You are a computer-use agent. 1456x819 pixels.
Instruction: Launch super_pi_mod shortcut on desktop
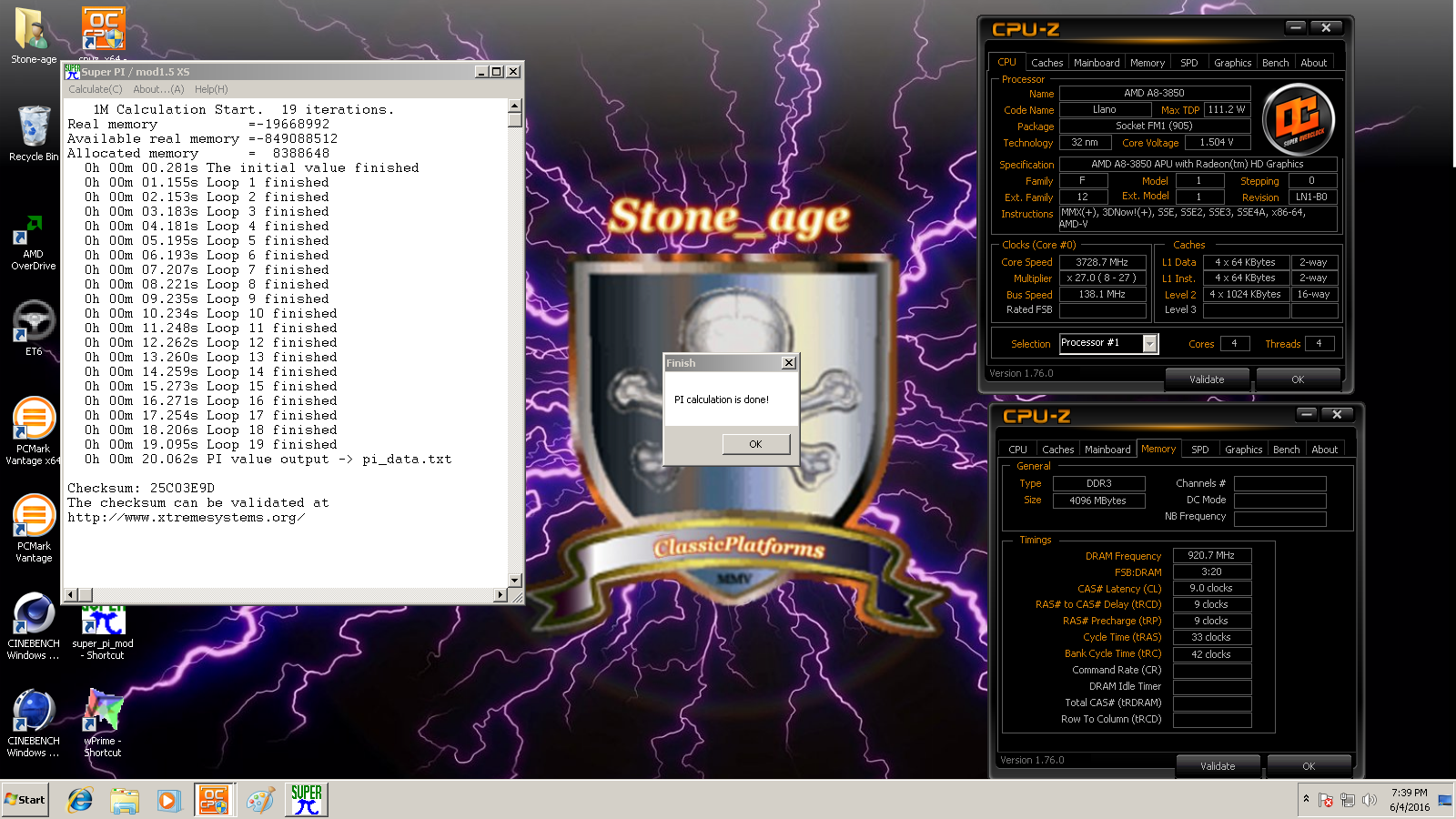tap(103, 631)
